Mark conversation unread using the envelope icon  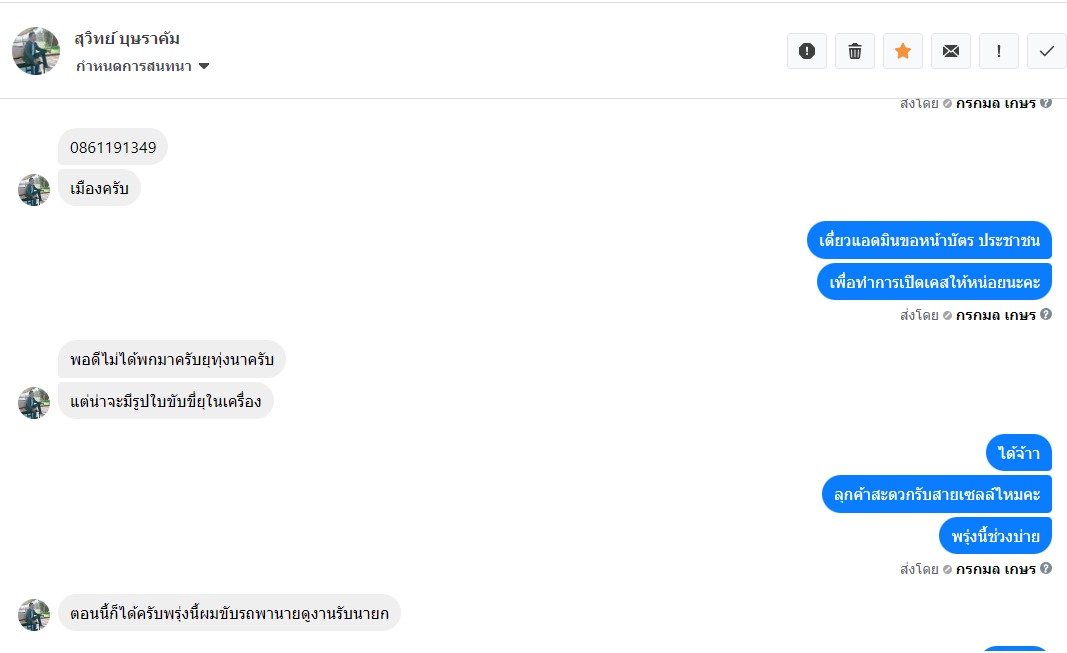(950, 51)
